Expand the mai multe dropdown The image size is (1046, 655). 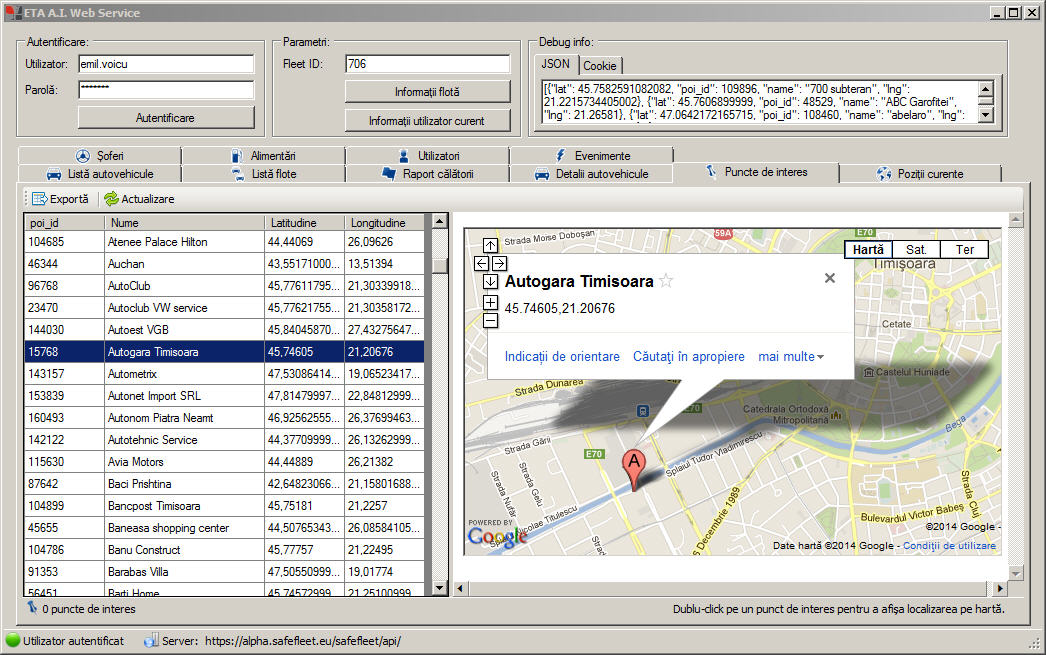coord(791,356)
